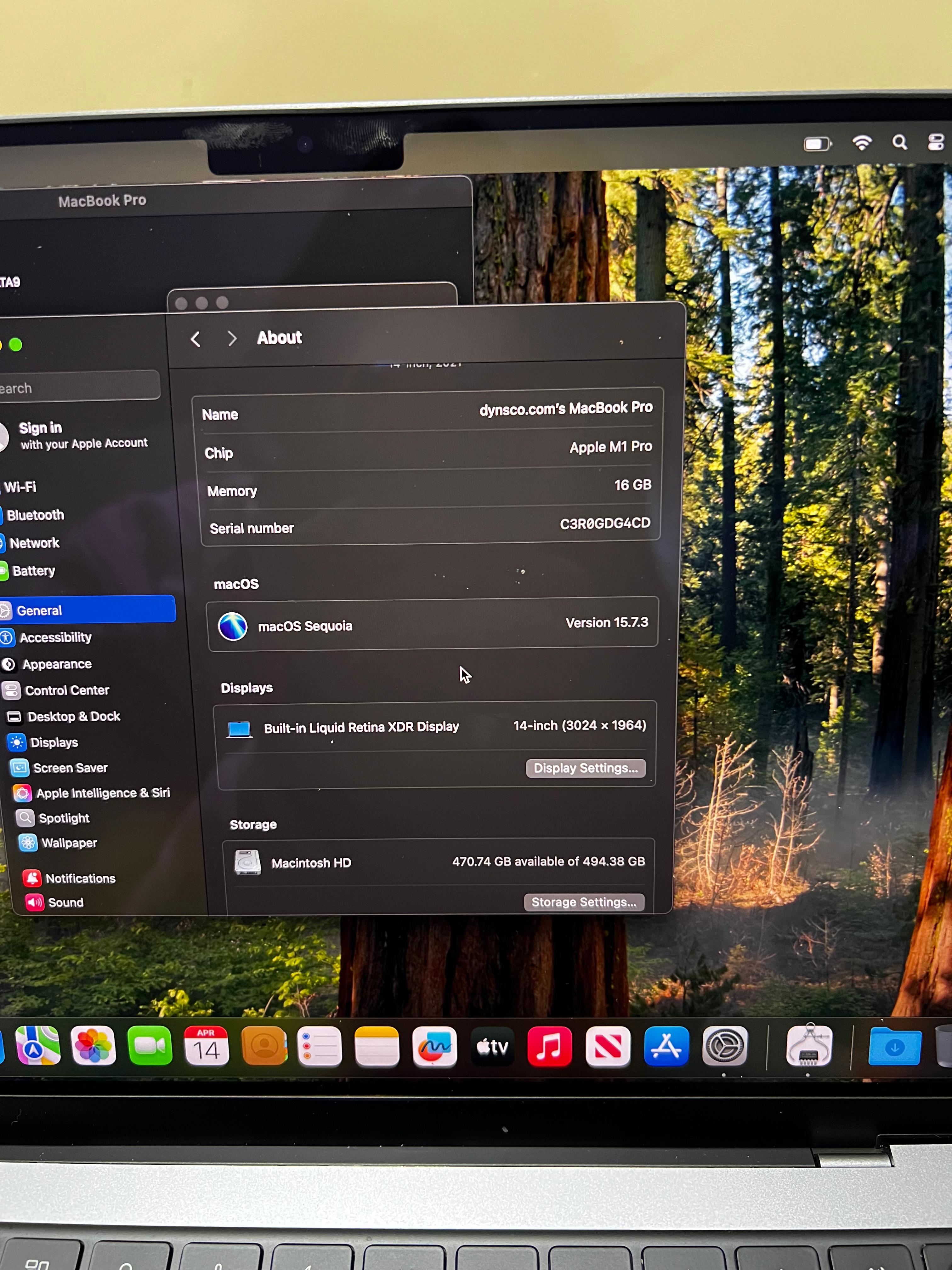Click Spotlight magnifier in menu bar
This screenshot has height=1270, width=952.
click(x=899, y=142)
